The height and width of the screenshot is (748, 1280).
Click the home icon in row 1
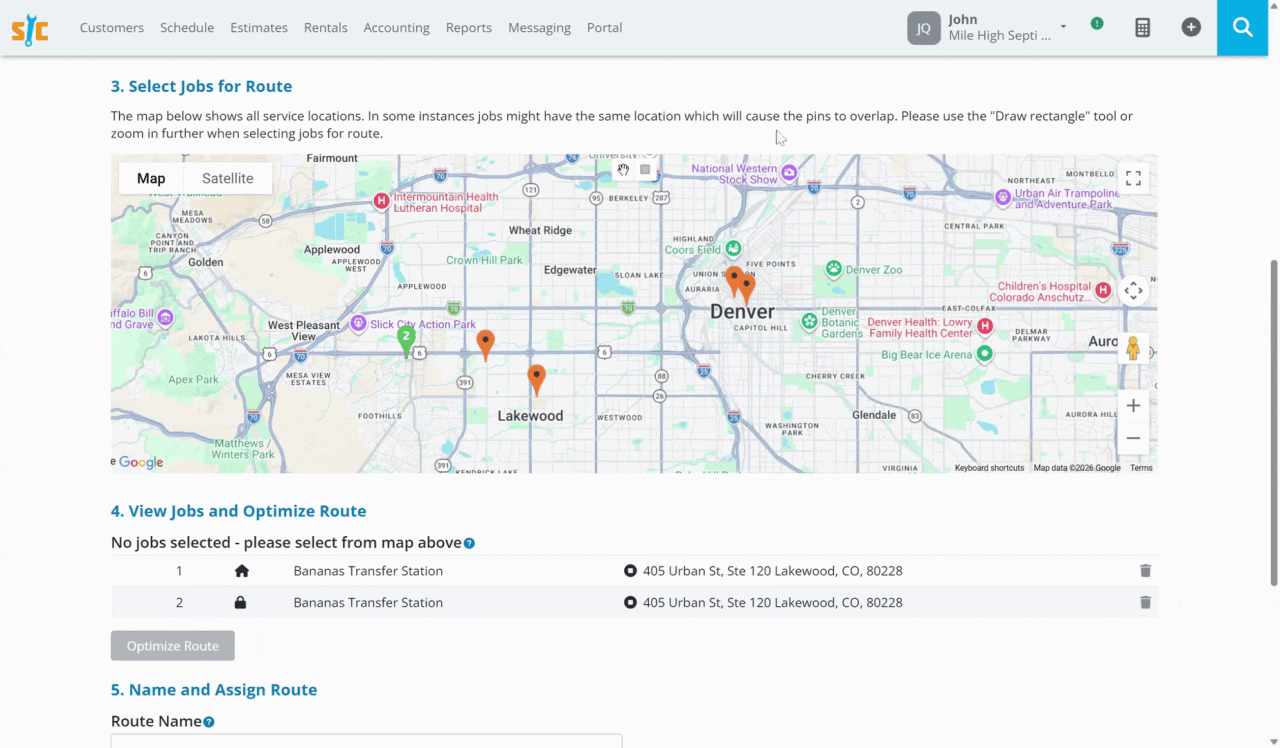click(x=241, y=571)
